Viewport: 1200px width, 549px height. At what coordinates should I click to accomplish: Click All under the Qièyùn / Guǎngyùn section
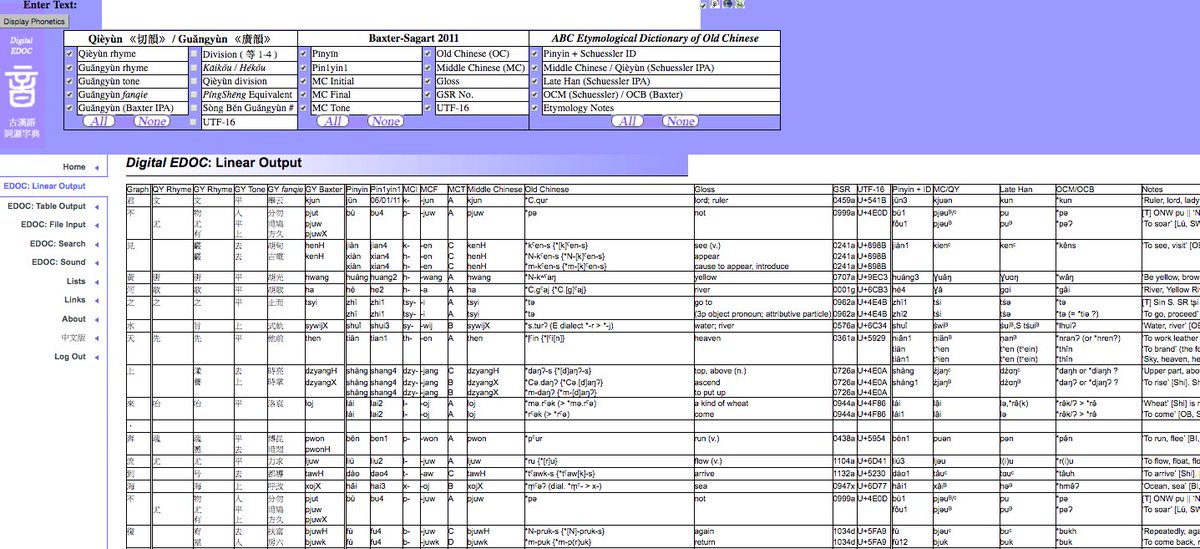(97, 121)
